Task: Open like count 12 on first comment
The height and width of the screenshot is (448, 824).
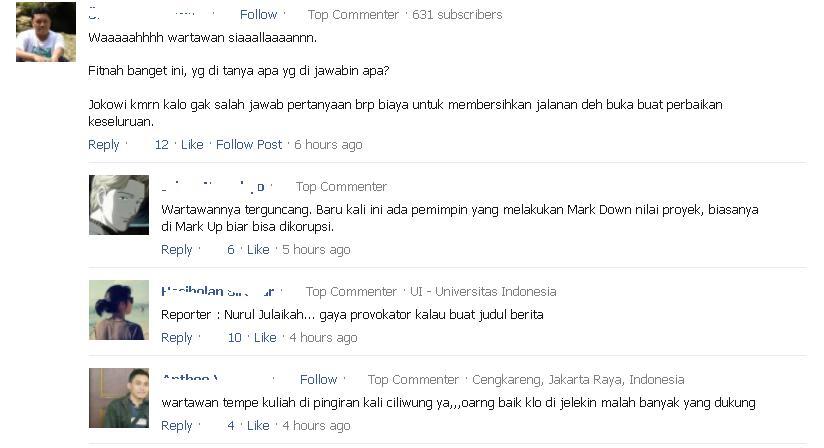Action: click(x=161, y=144)
